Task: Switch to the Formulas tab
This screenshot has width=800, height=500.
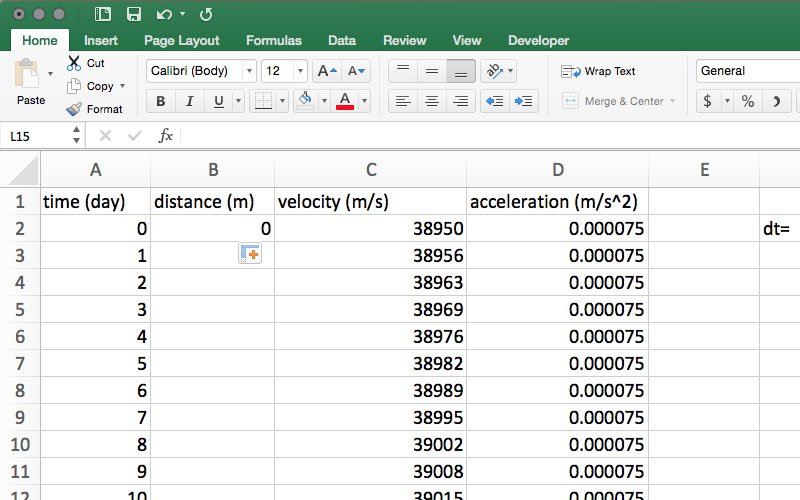Action: click(273, 41)
